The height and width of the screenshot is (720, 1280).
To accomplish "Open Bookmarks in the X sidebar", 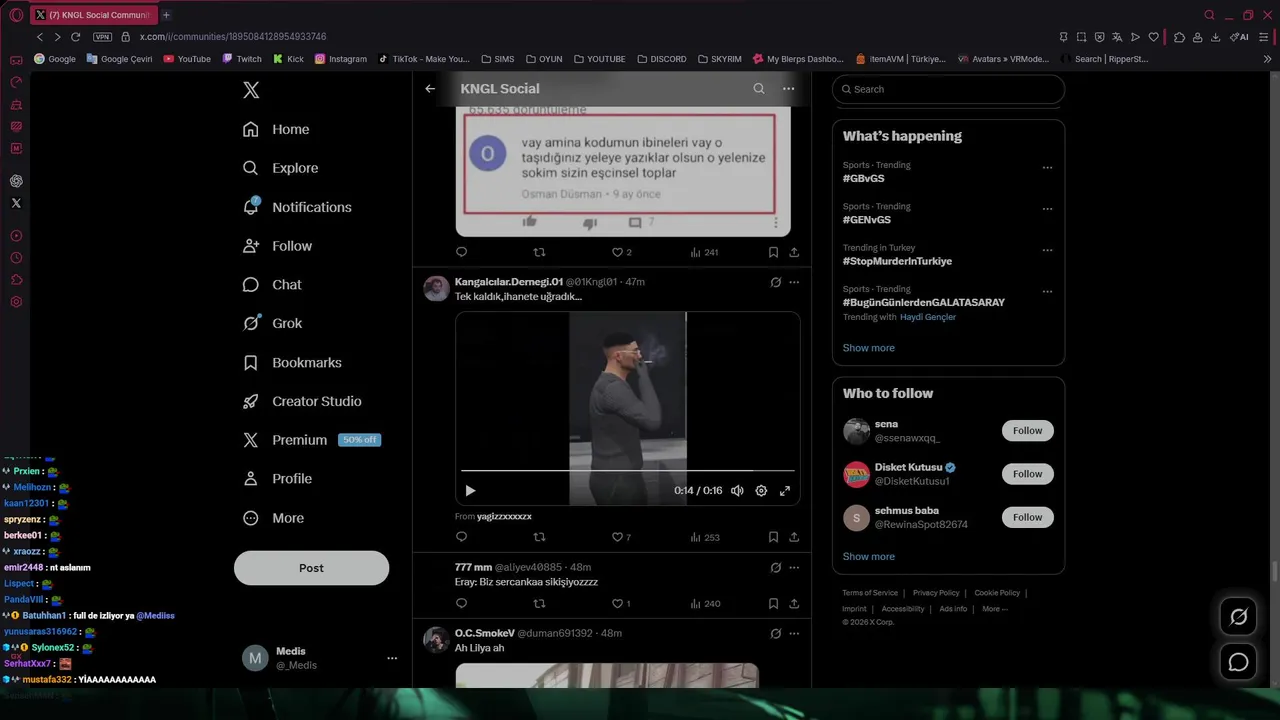I will (292, 362).
